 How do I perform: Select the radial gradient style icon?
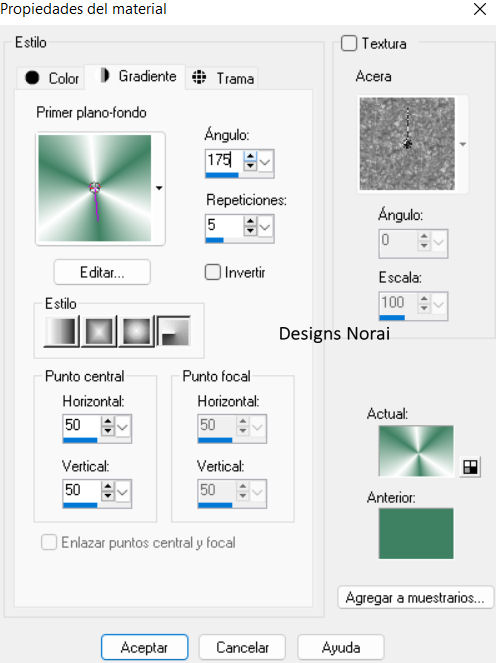point(174,332)
